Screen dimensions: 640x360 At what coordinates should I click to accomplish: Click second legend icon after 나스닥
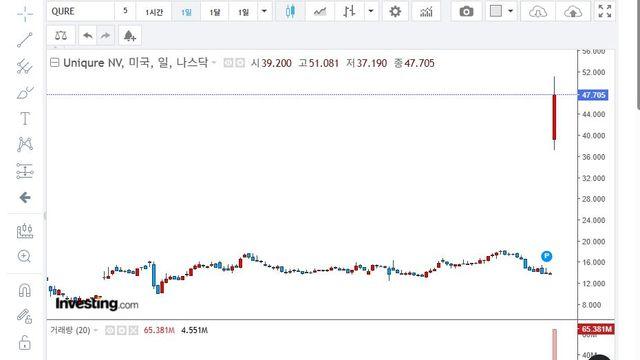click(x=240, y=63)
